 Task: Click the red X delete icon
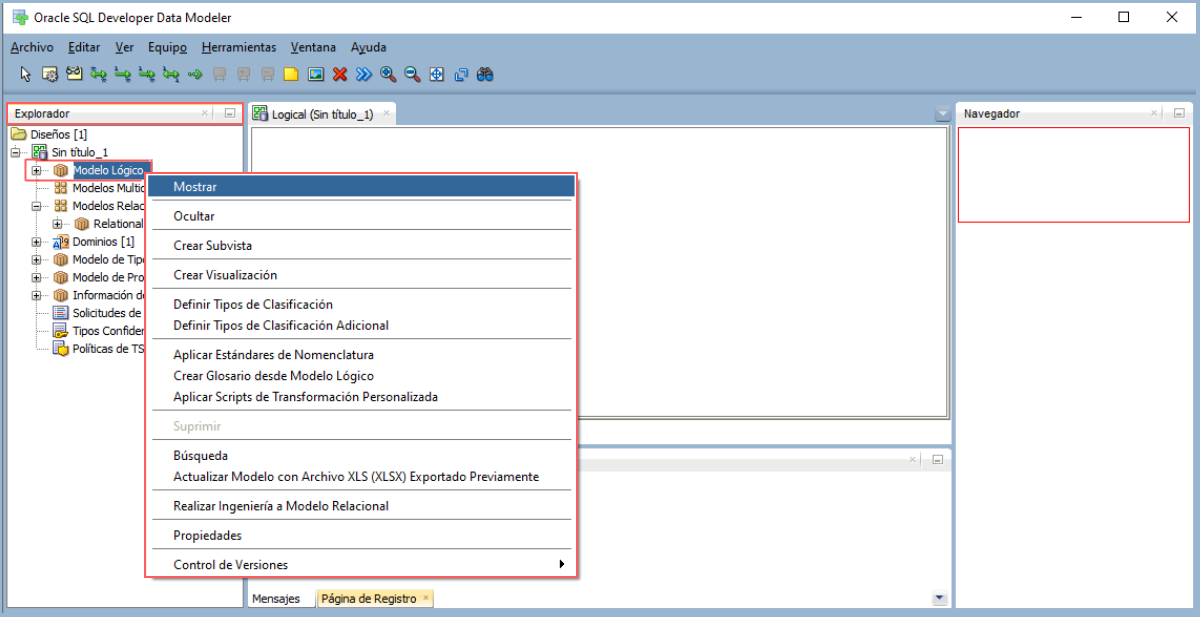point(340,74)
